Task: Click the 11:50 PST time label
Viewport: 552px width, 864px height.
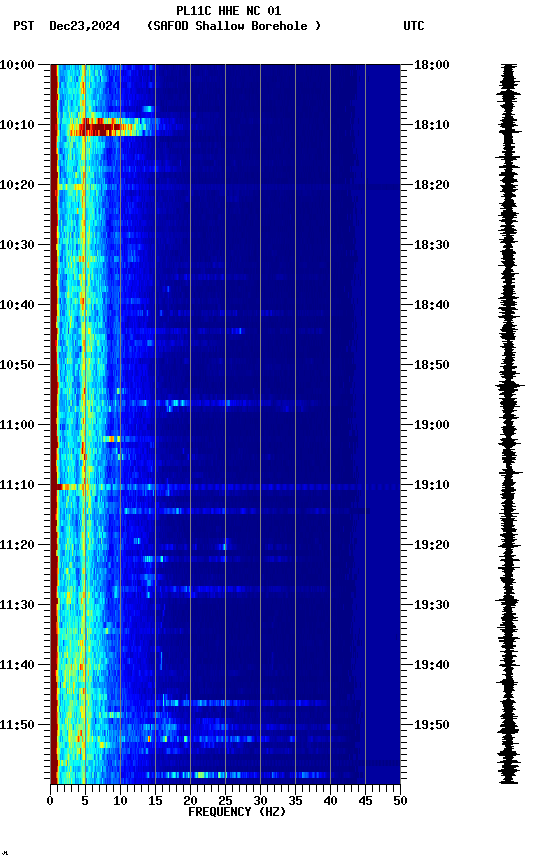Action: [x=17, y=725]
